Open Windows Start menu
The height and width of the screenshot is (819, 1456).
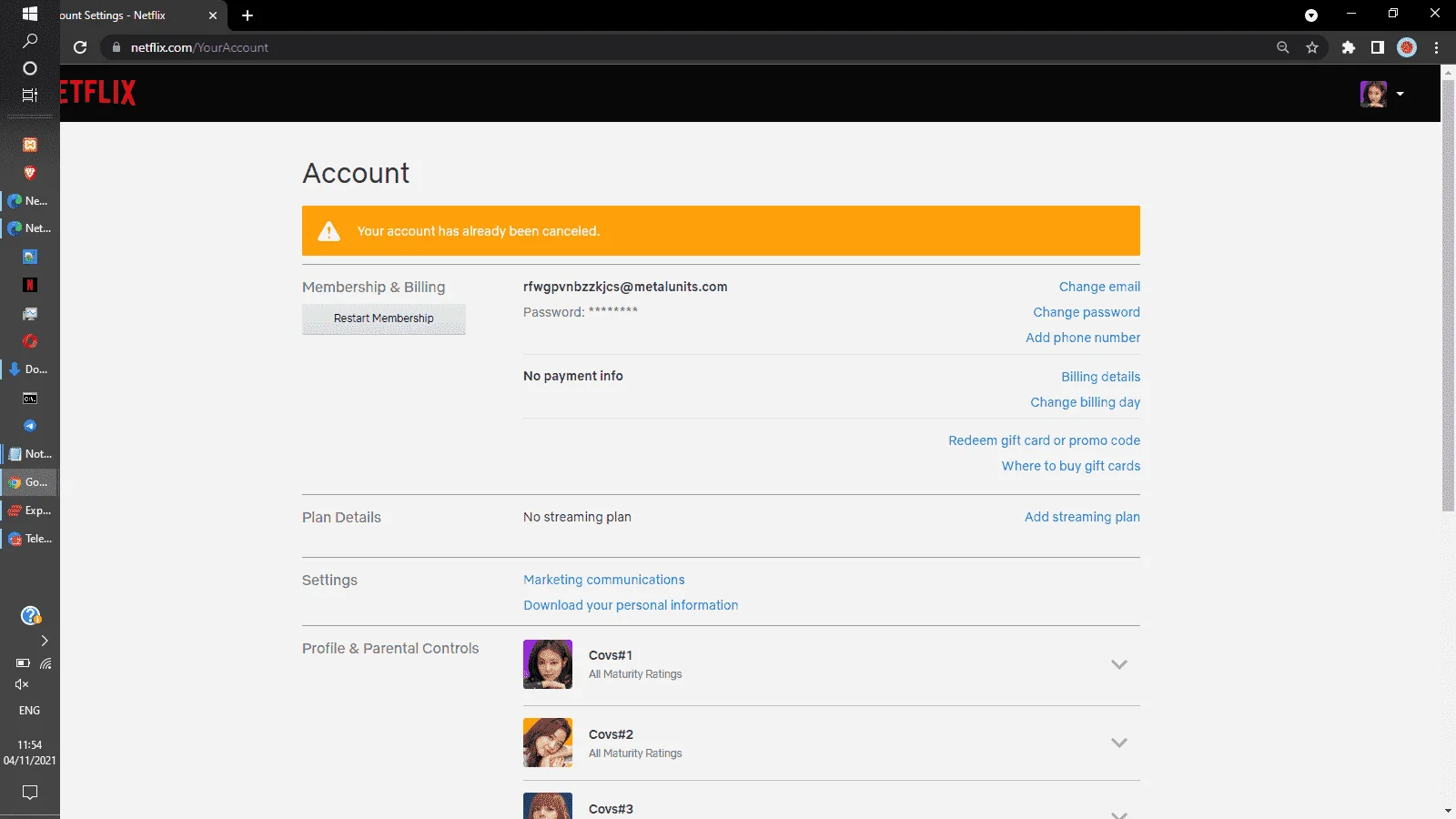(x=30, y=14)
